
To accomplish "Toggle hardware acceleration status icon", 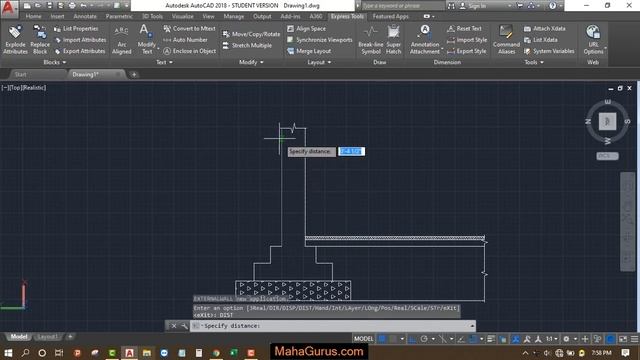I will pos(610,339).
